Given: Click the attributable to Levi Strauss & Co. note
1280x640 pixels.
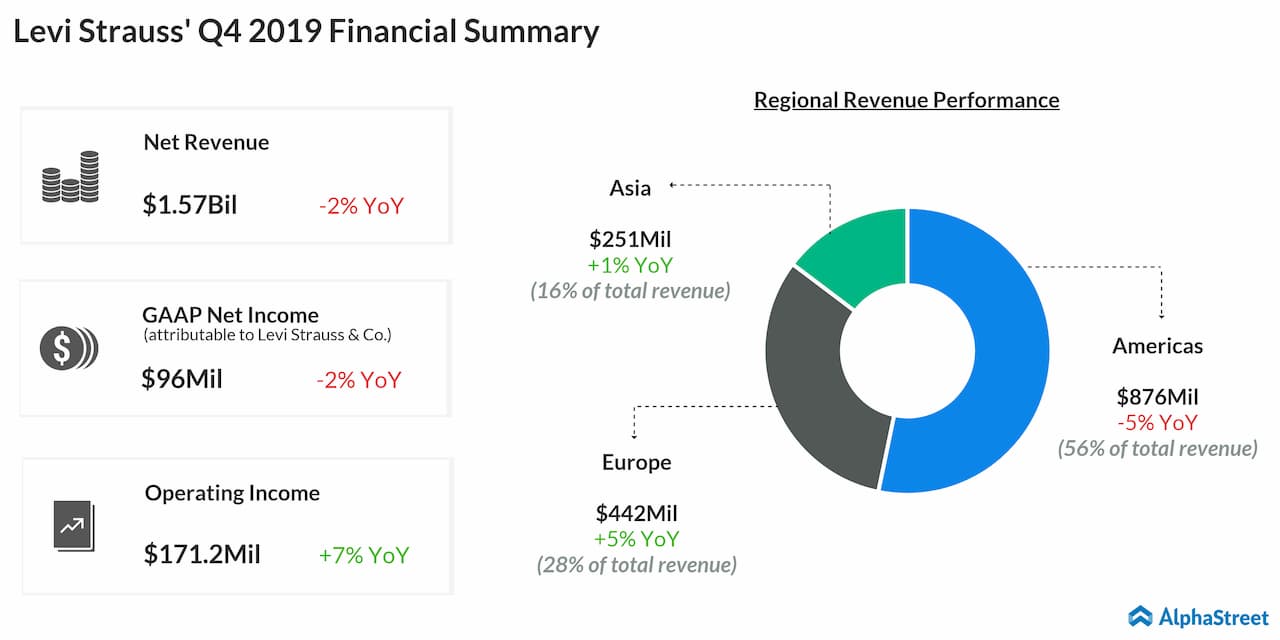Looking at the screenshot, I should coord(267,334).
